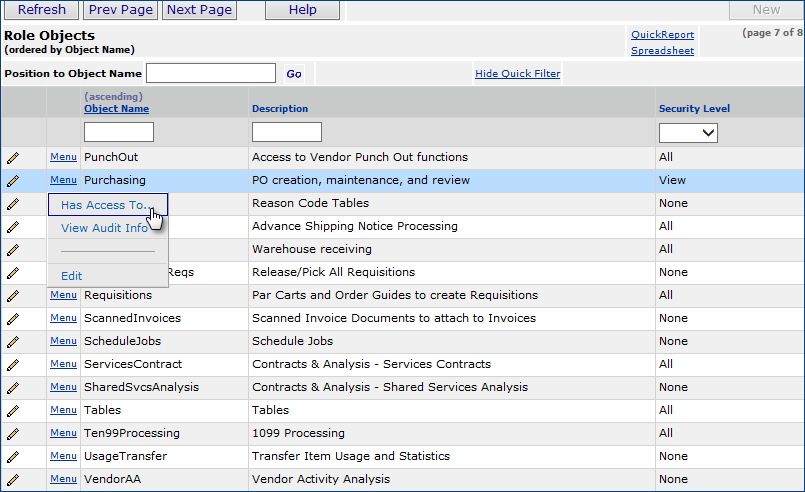The height and width of the screenshot is (492, 805).
Task: Click the pencil edit icon for PunchOut row
Action: coord(13,158)
